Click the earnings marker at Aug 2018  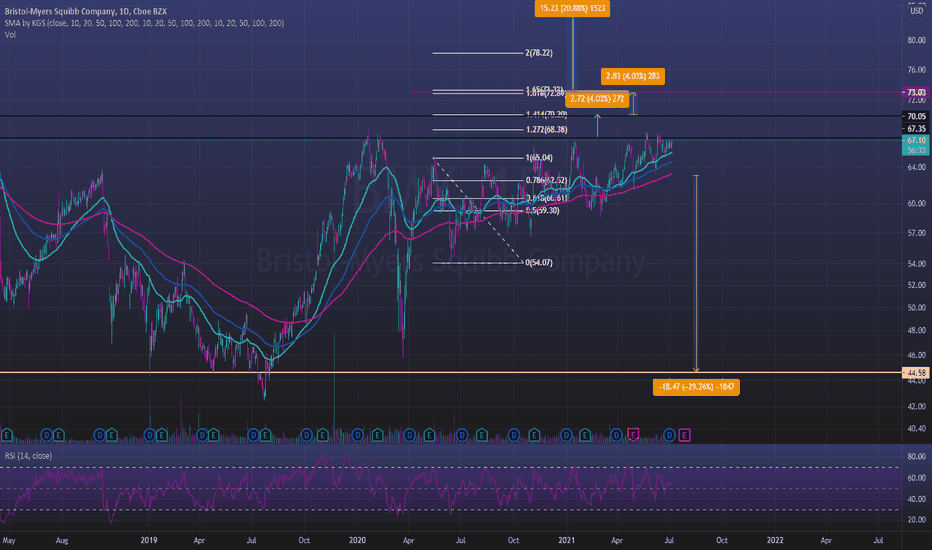(x=58, y=435)
